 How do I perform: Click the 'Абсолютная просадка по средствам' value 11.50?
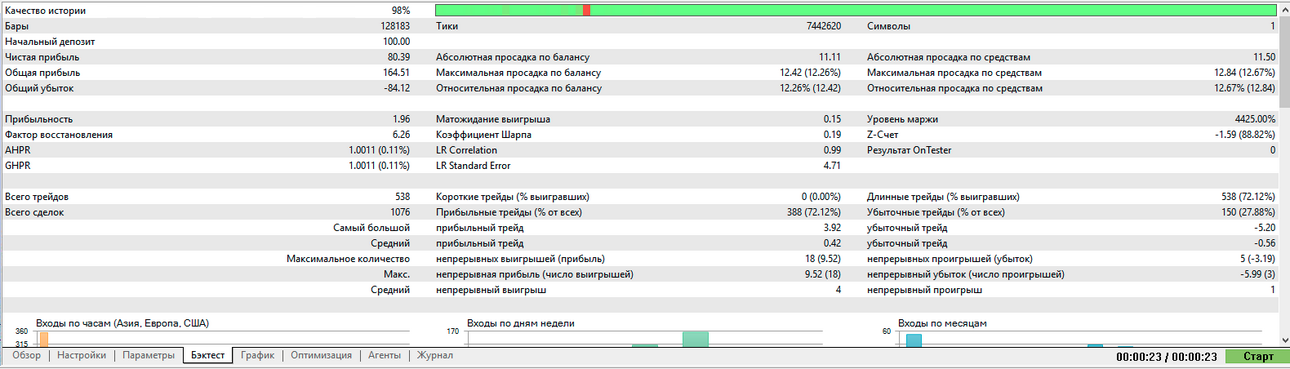pos(1264,57)
